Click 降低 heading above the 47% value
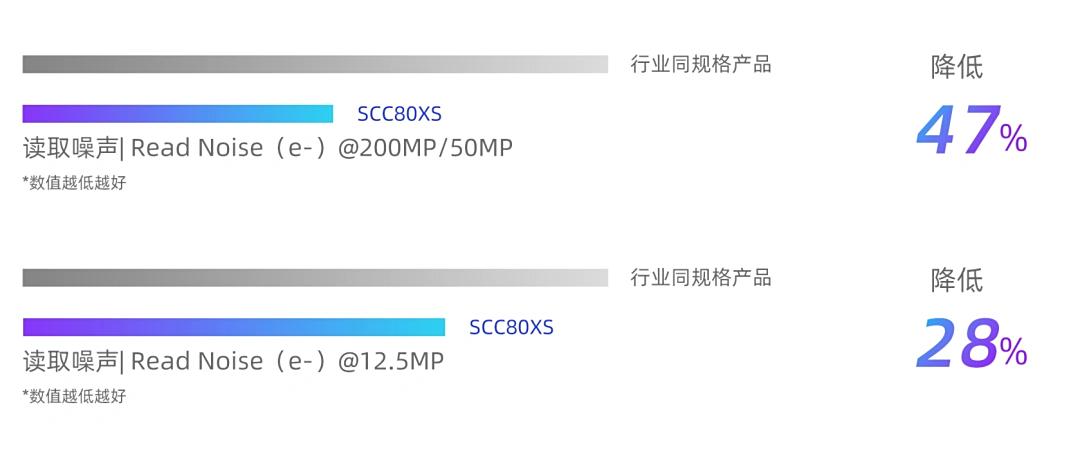This screenshot has width=1080, height=459. (957, 67)
